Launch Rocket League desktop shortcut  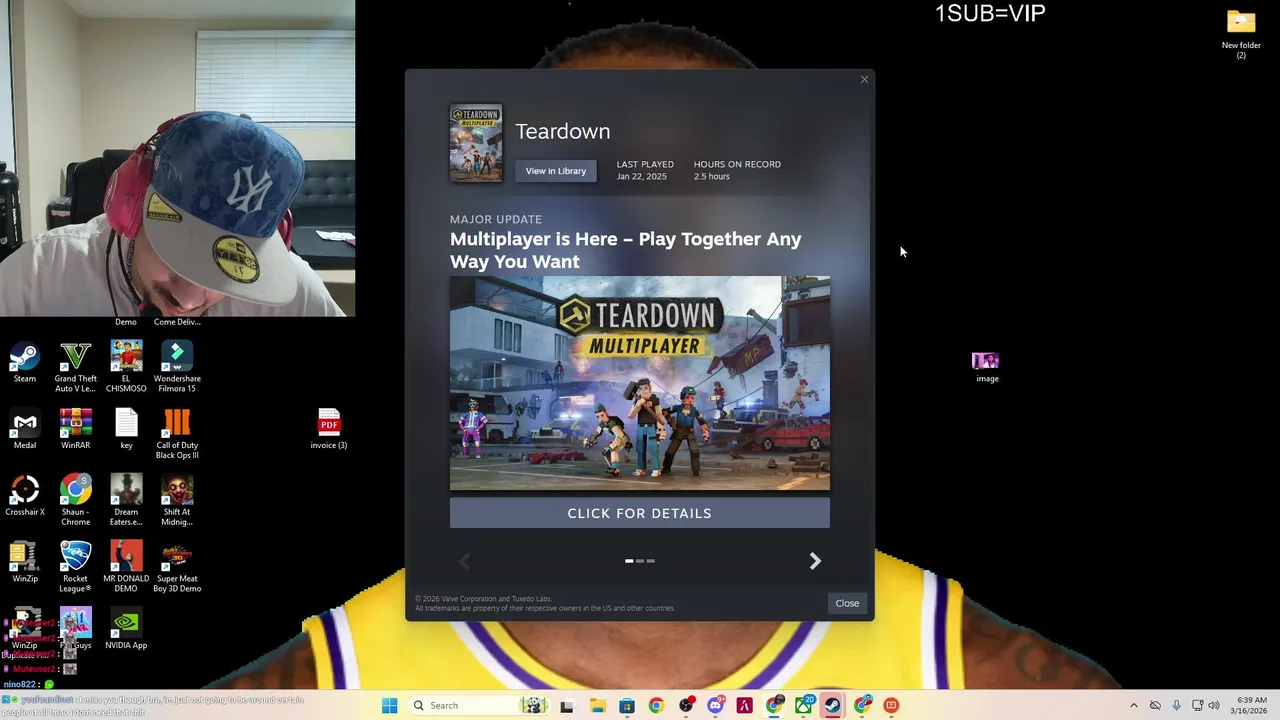[x=75, y=567]
